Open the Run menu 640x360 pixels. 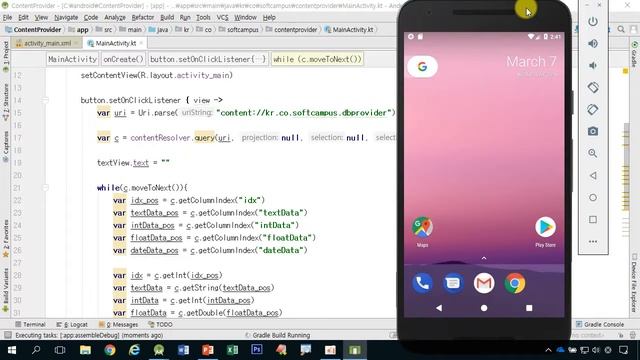[185, 18]
